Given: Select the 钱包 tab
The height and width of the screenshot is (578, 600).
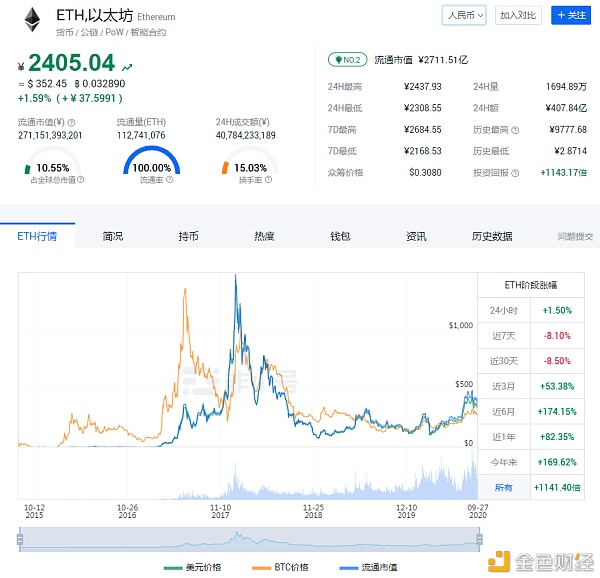Looking at the screenshot, I should click(x=340, y=236).
